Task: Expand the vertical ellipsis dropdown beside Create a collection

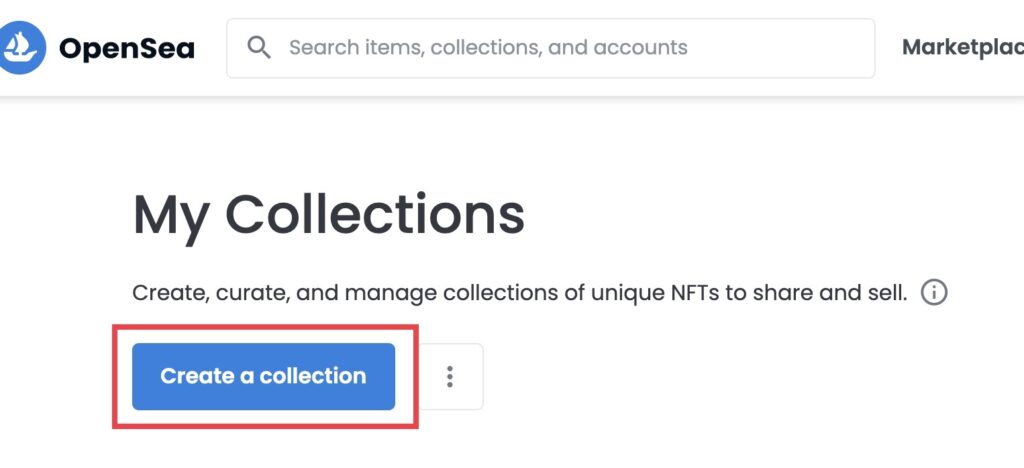Action: pos(450,377)
